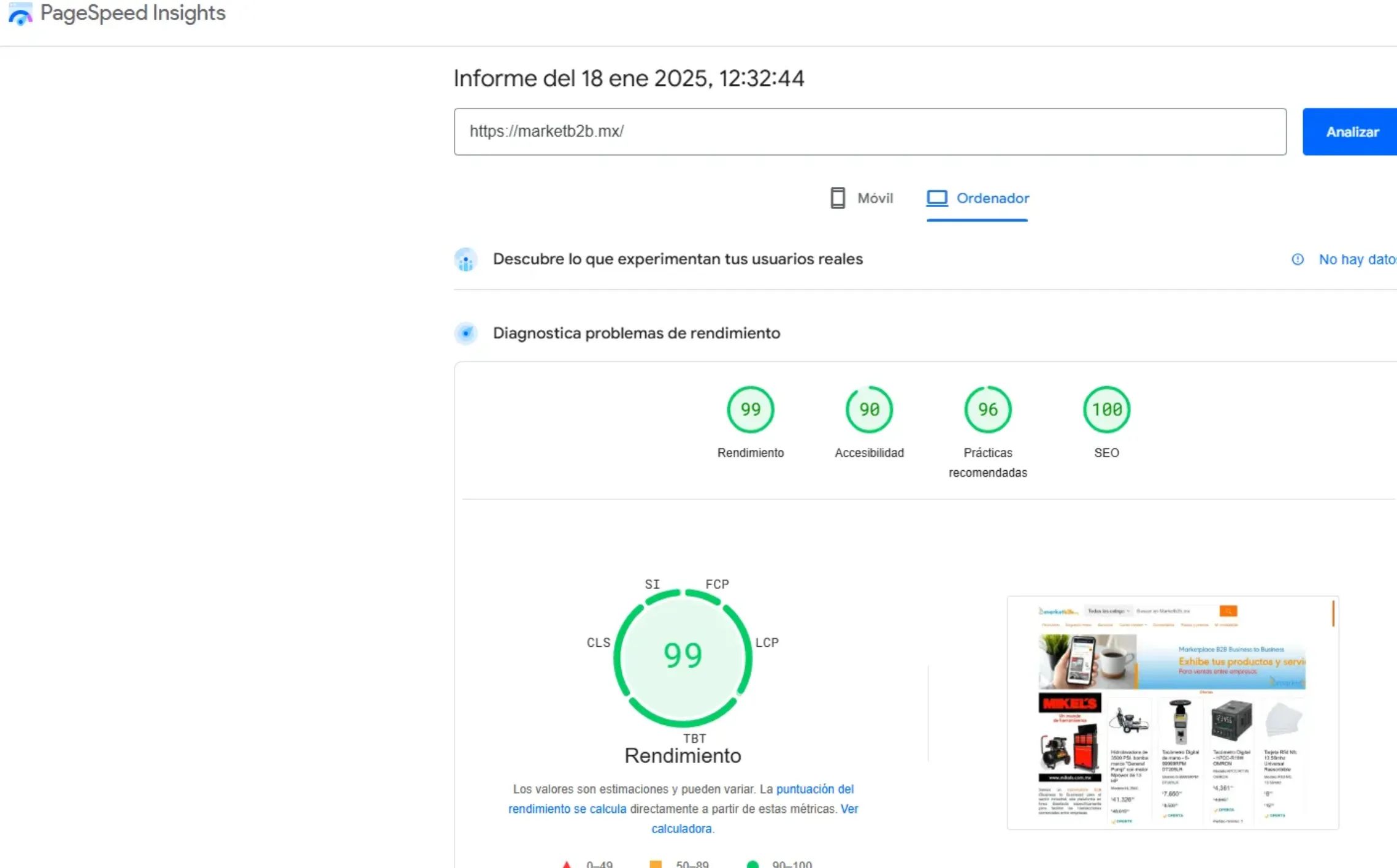Click the real users experience icon

tap(466, 260)
